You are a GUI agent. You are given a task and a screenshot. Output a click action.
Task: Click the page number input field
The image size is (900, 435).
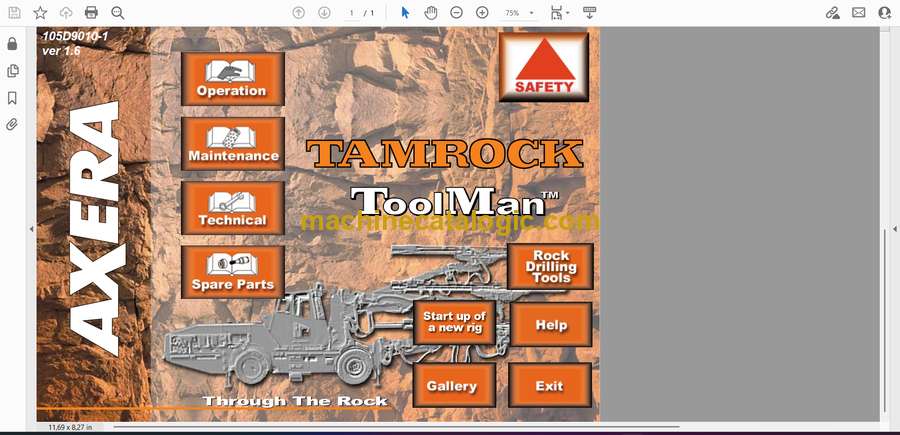tap(352, 13)
